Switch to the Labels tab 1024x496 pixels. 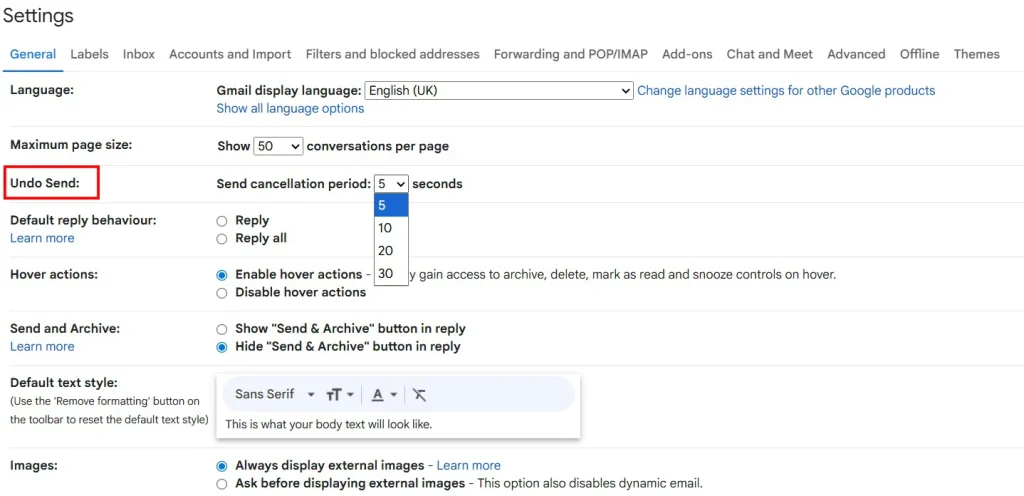click(89, 54)
